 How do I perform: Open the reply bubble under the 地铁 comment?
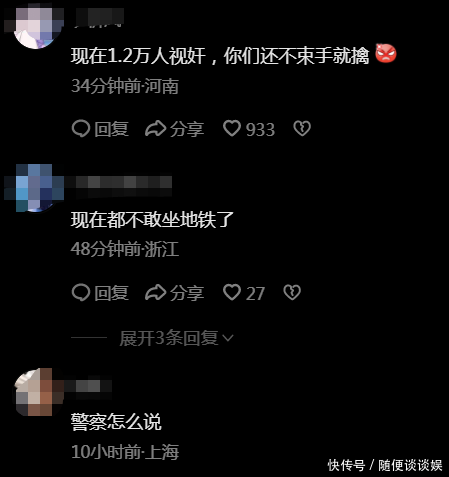pos(81,292)
